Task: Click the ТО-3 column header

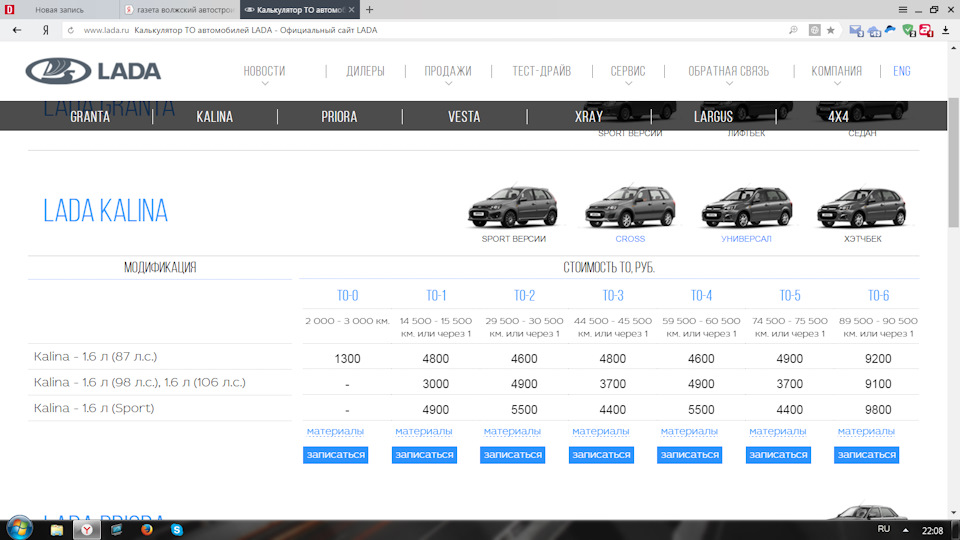Action: coord(613,296)
